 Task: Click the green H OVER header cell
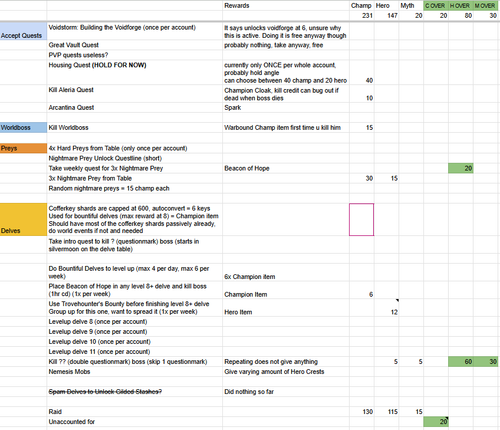pos(461,6)
